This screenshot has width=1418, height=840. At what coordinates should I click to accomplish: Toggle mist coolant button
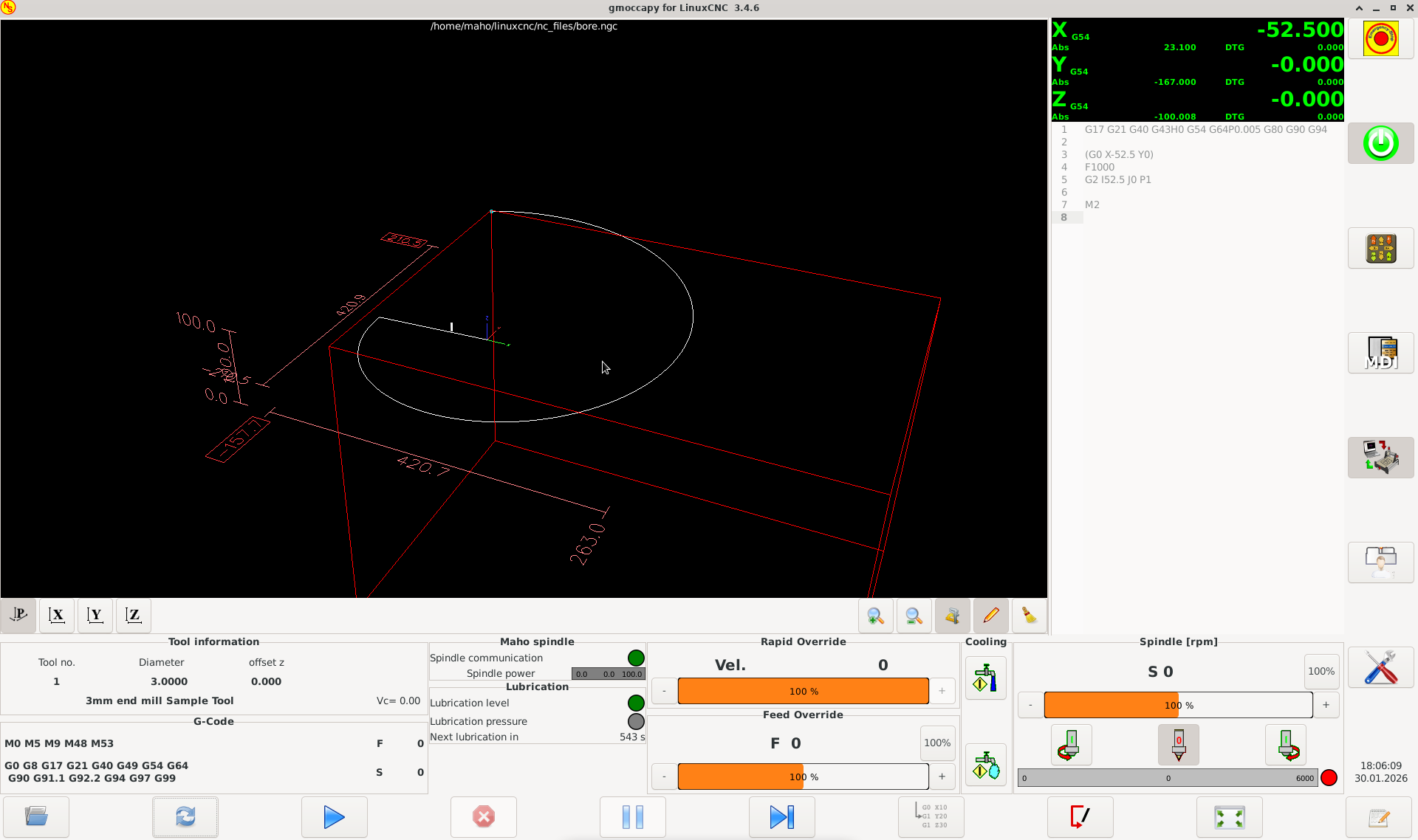tap(985, 765)
